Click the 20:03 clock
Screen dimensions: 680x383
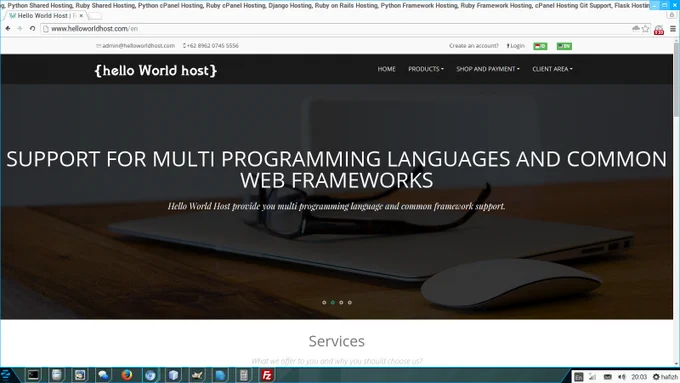pyautogui.click(x=639, y=377)
